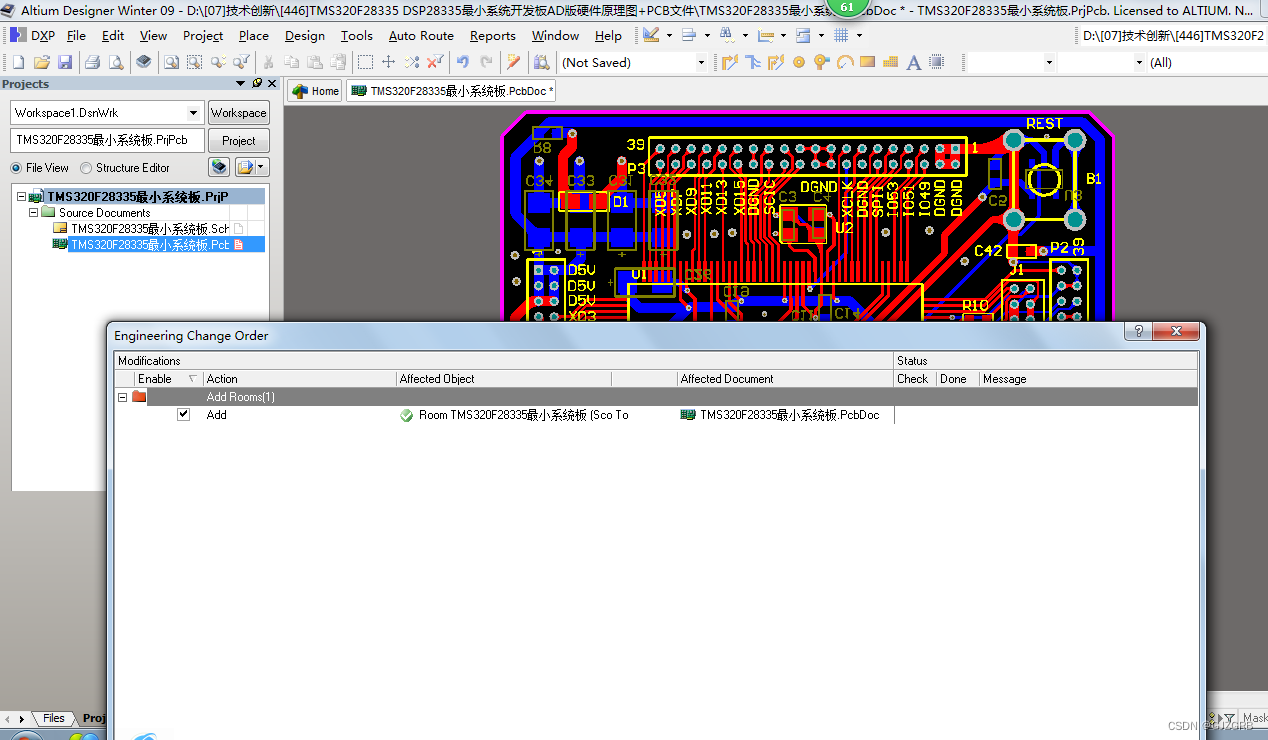Click the Interactively Route Connections tool
The width and height of the screenshot is (1268, 740).
(x=729, y=62)
